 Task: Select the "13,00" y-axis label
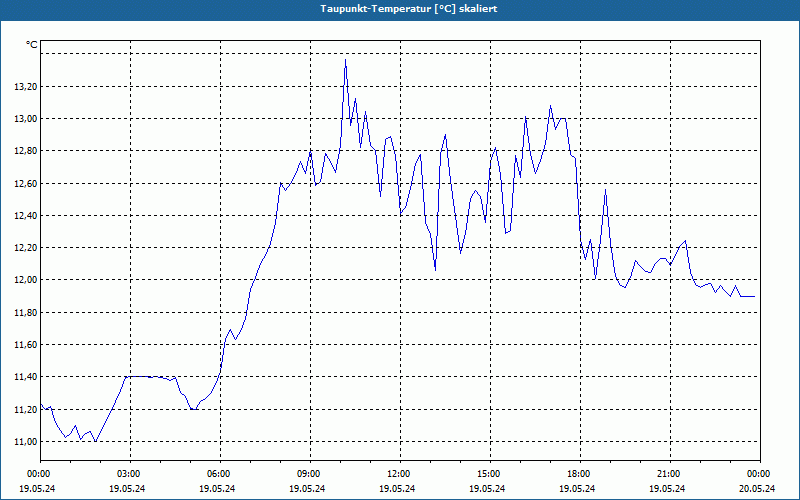point(26,119)
